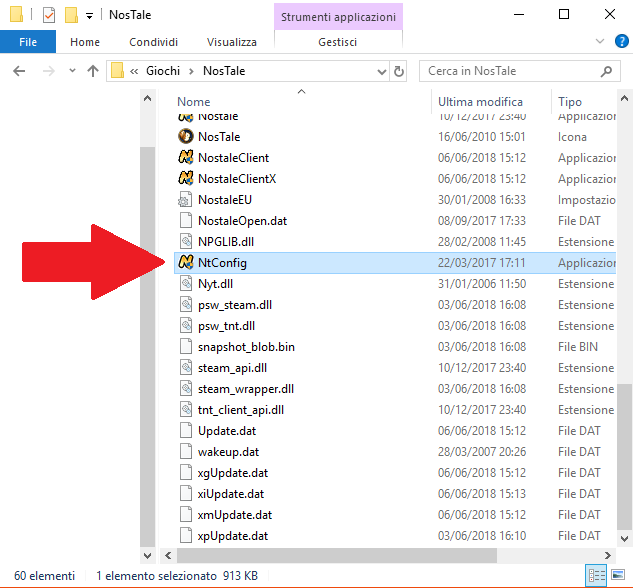Select the steam_wrapper.dll file name
The image size is (633, 588).
pyautogui.click(x=246, y=389)
